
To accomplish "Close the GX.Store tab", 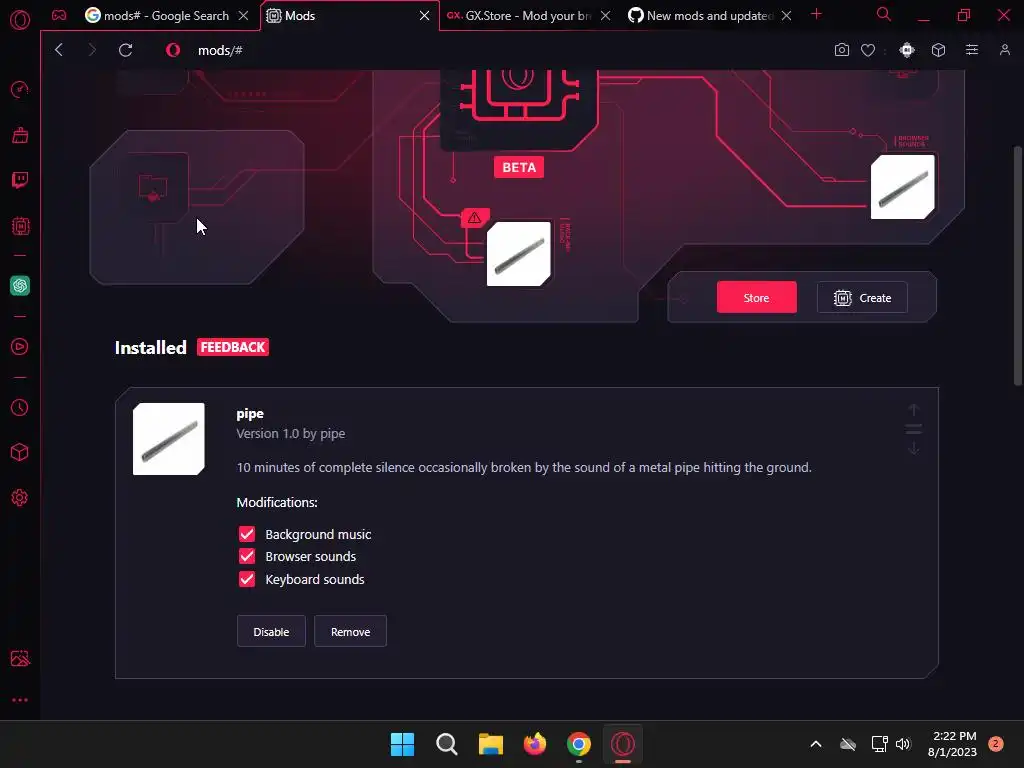I will [x=605, y=16].
